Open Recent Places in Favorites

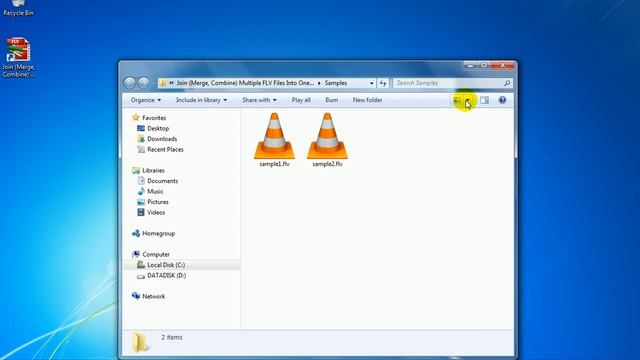click(165, 149)
